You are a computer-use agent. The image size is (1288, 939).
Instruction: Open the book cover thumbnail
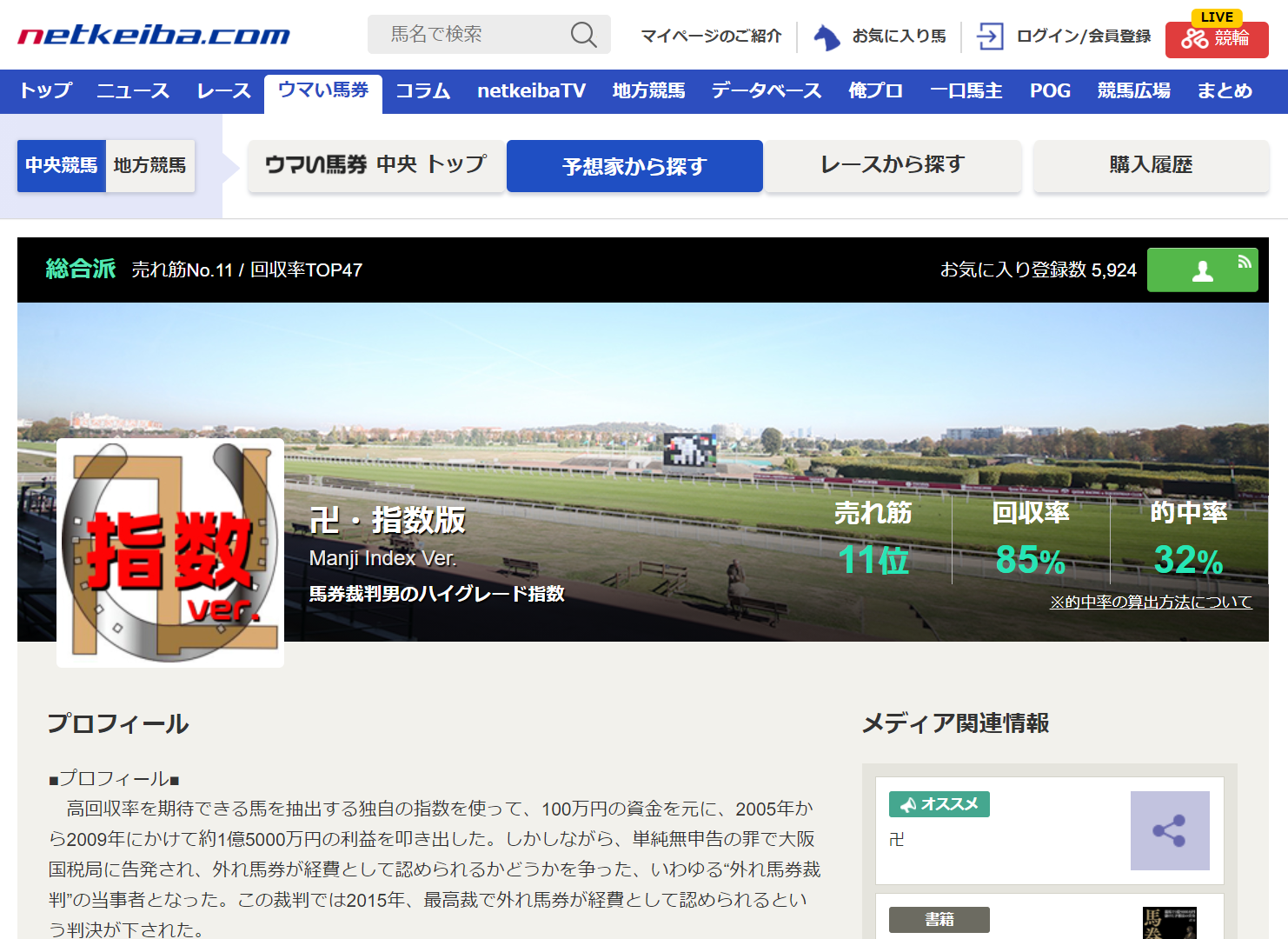coord(1170,923)
